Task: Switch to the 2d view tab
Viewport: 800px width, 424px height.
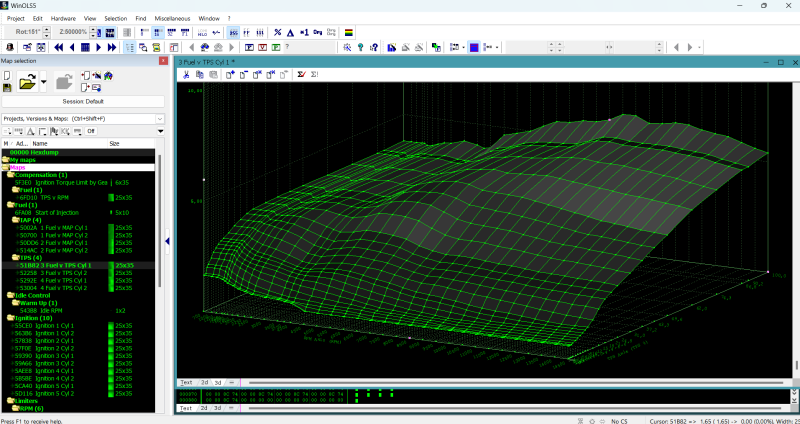Action: (204, 382)
